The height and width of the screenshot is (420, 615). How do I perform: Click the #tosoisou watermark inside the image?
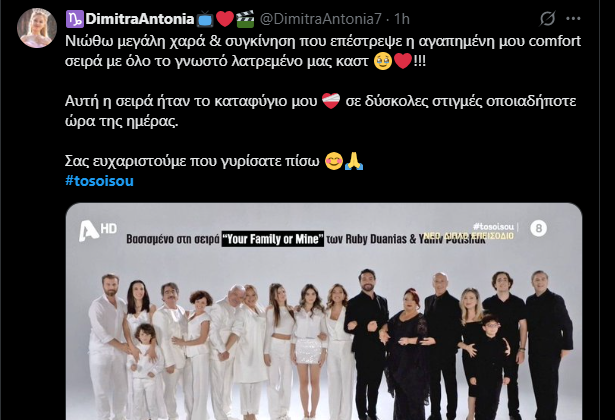pyautogui.click(x=493, y=226)
